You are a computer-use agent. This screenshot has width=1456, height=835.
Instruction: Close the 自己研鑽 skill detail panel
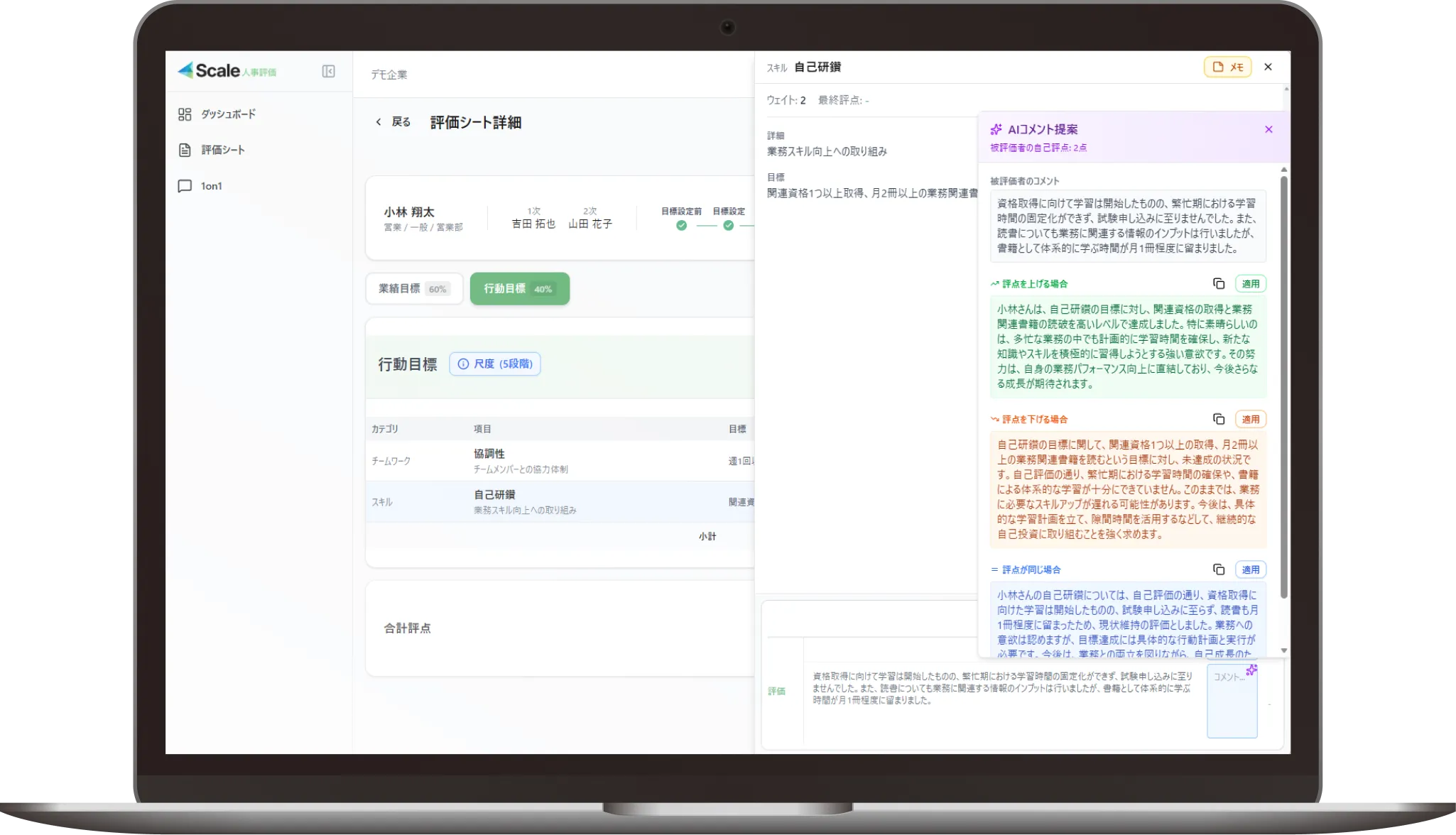[1268, 67]
